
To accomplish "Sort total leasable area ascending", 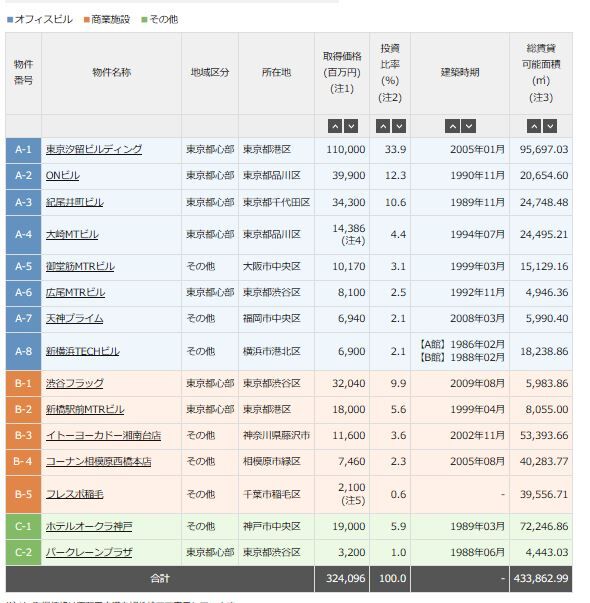I will pos(534,126).
